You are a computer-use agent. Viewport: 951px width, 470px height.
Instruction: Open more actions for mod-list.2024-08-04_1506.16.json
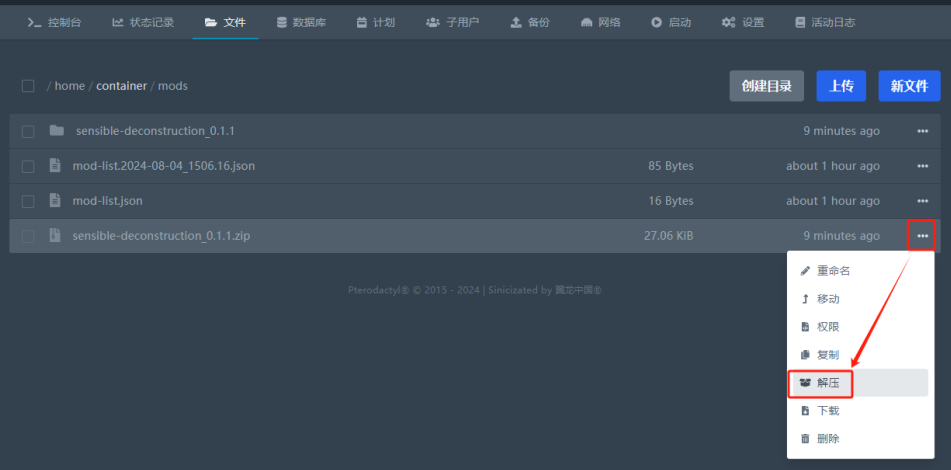(922, 166)
